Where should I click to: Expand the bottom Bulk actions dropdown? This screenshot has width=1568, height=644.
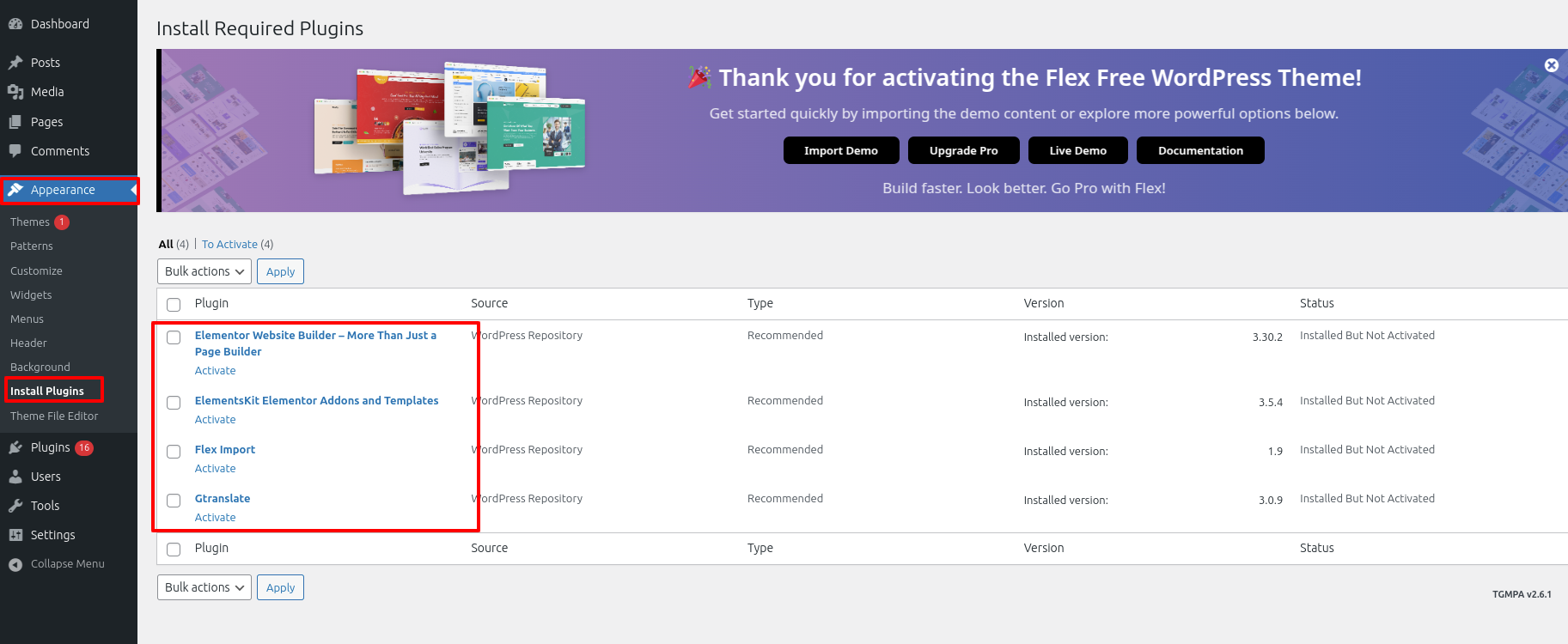[204, 587]
